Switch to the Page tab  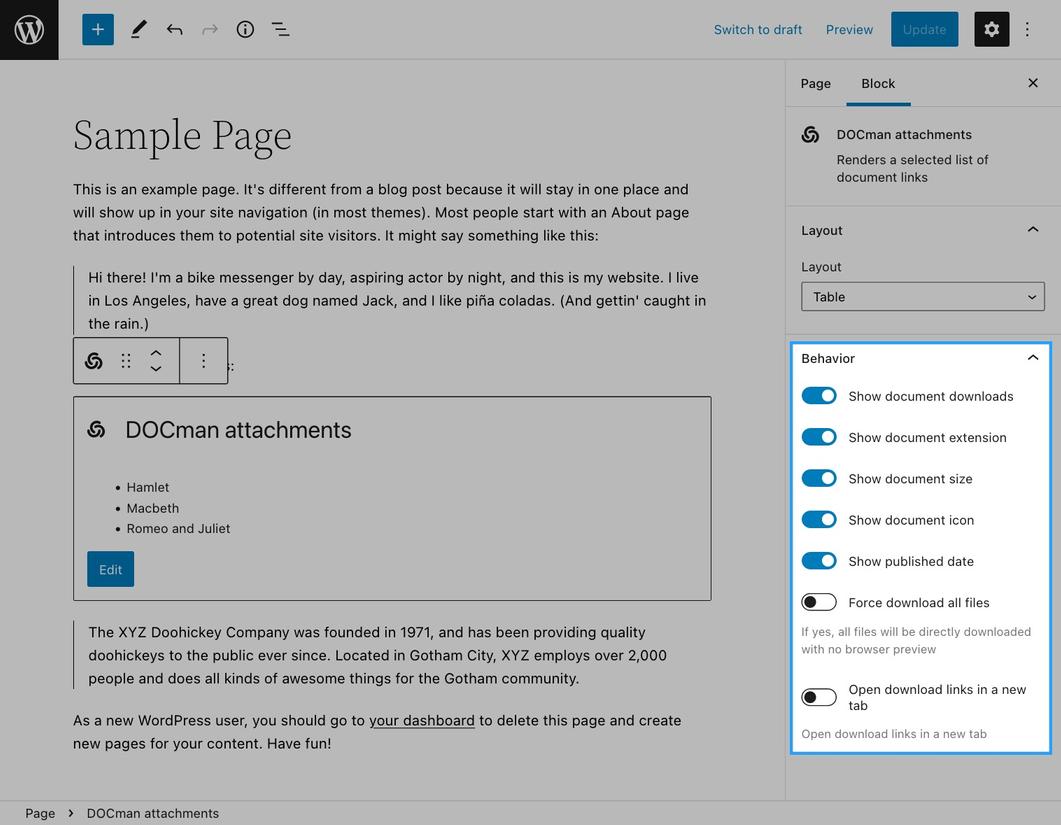click(815, 83)
